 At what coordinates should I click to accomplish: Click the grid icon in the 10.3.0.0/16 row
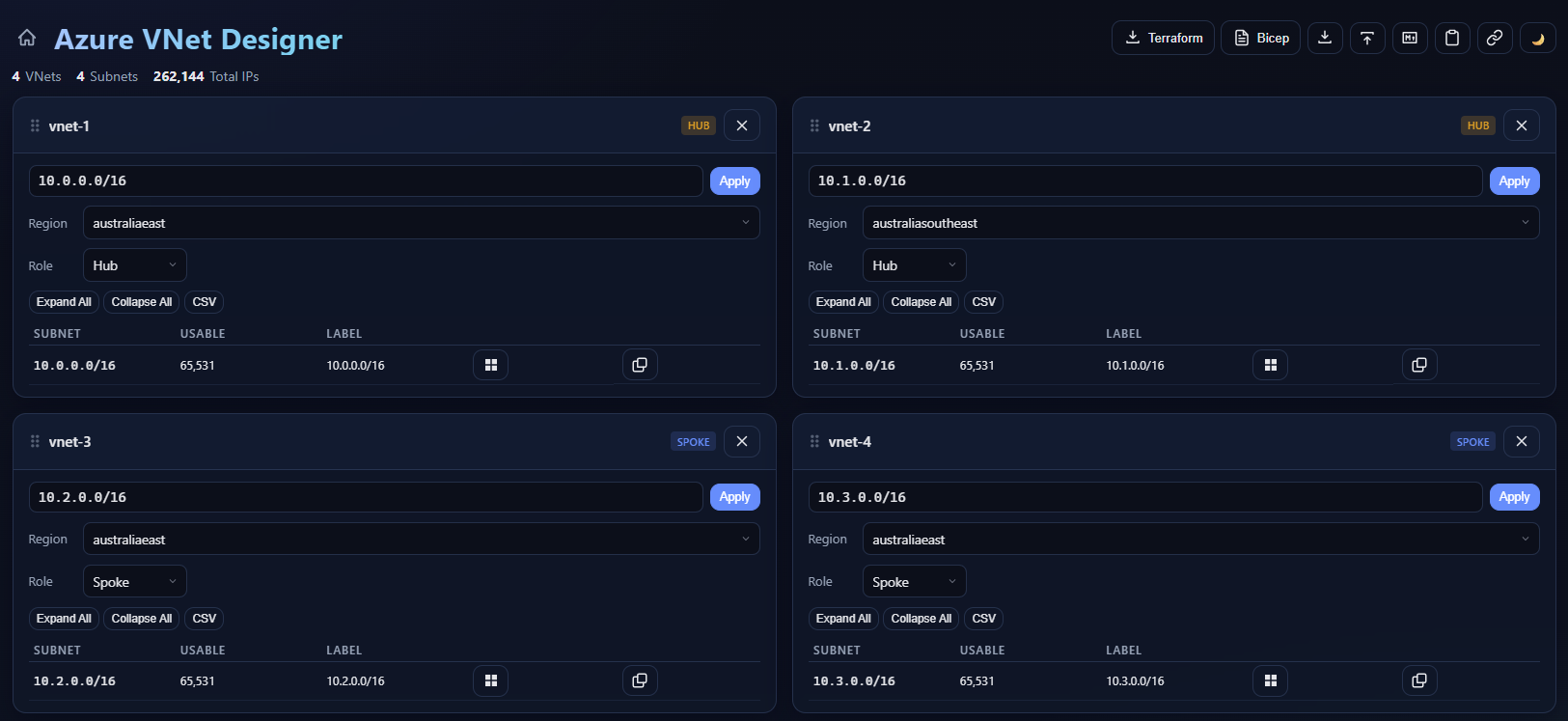[1271, 680]
